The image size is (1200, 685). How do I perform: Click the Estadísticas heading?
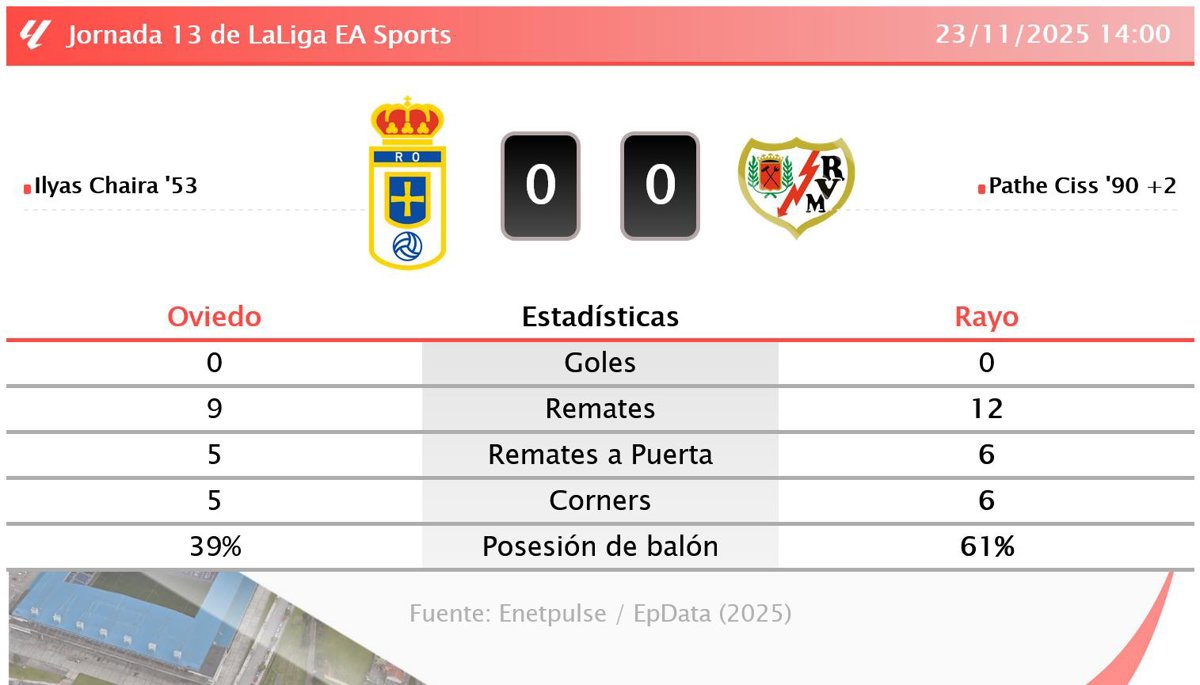[x=600, y=317]
